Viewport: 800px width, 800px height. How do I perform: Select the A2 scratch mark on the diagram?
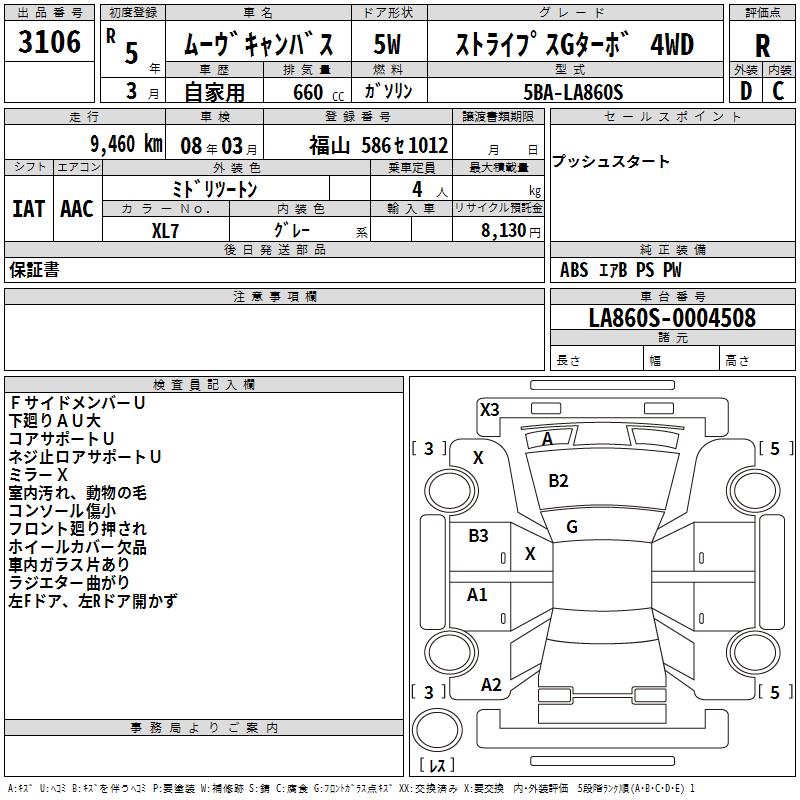coord(491,685)
